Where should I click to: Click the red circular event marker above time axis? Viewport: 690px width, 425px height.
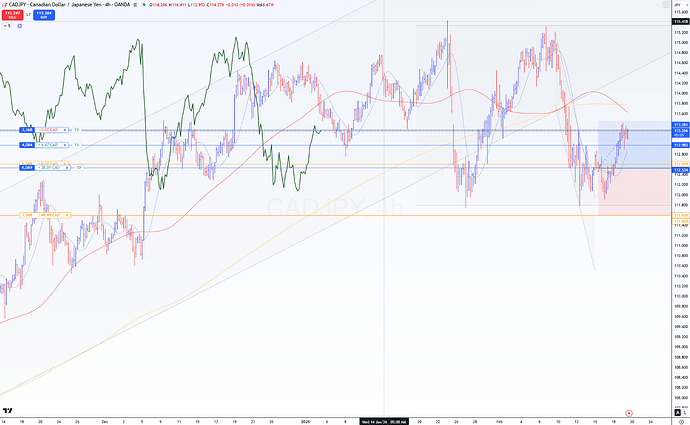point(629,413)
